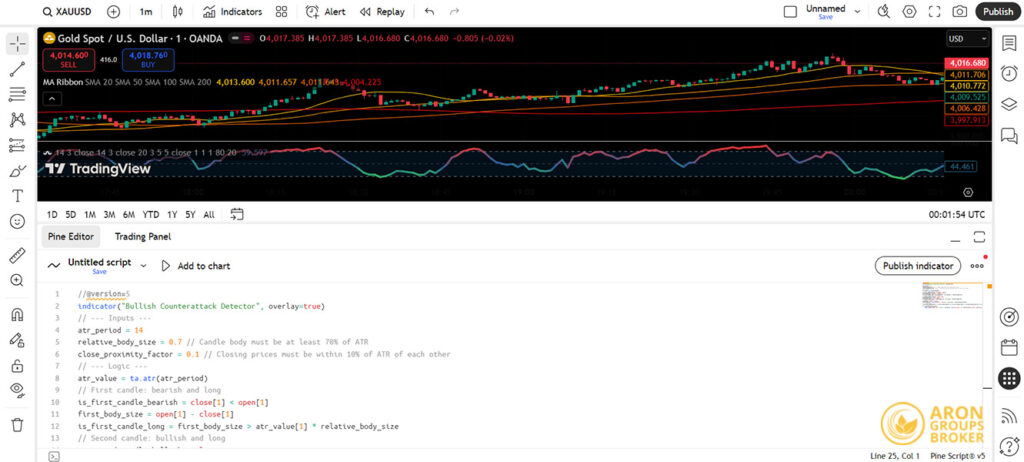Image resolution: width=1024 pixels, height=462 pixels.
Task: Switch to the Trading Panel tab
Action: pyautogui.click(x=142, y=237)
